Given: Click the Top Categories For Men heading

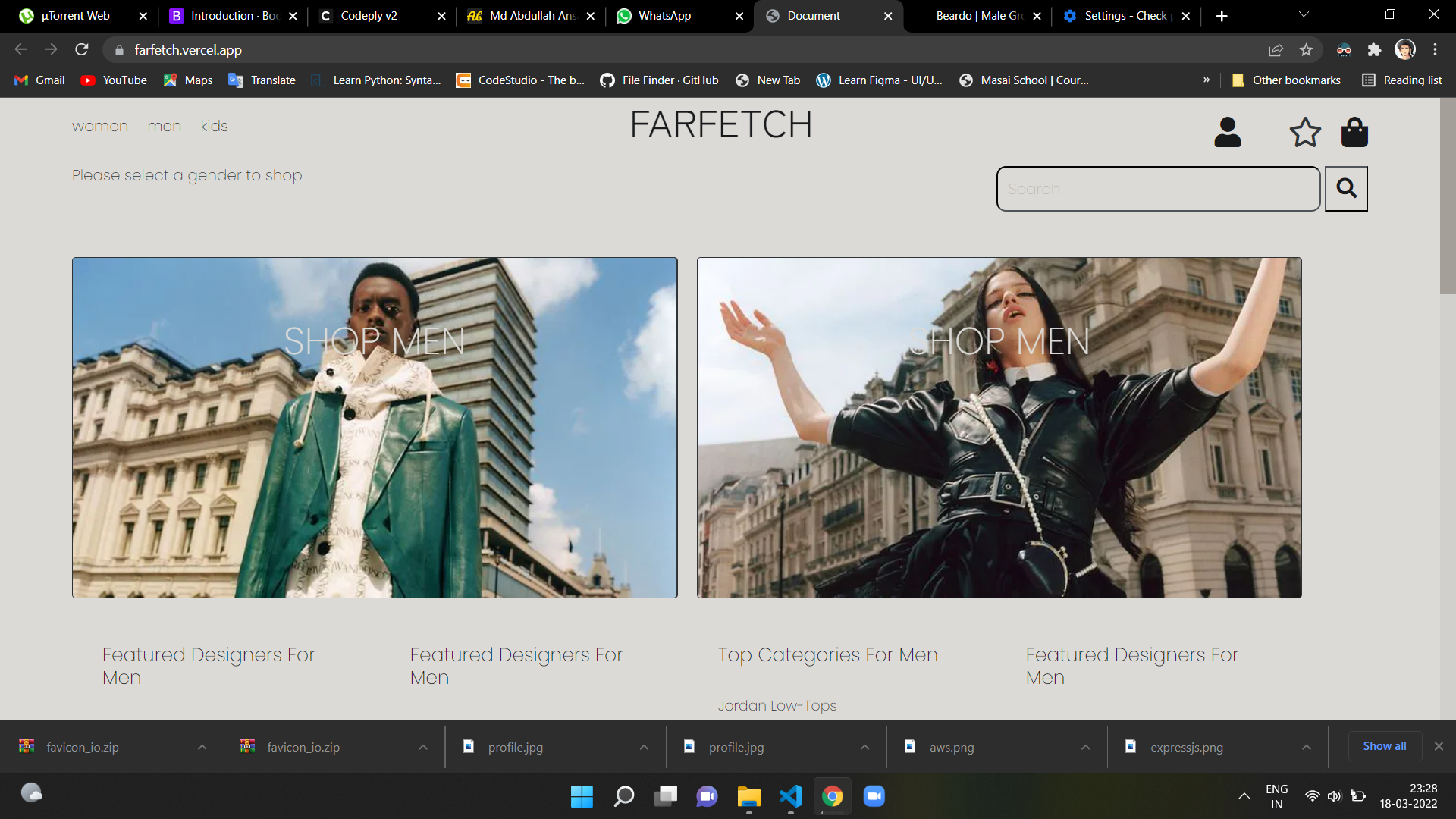Looking at the screenshot, I should click(828, 654).
